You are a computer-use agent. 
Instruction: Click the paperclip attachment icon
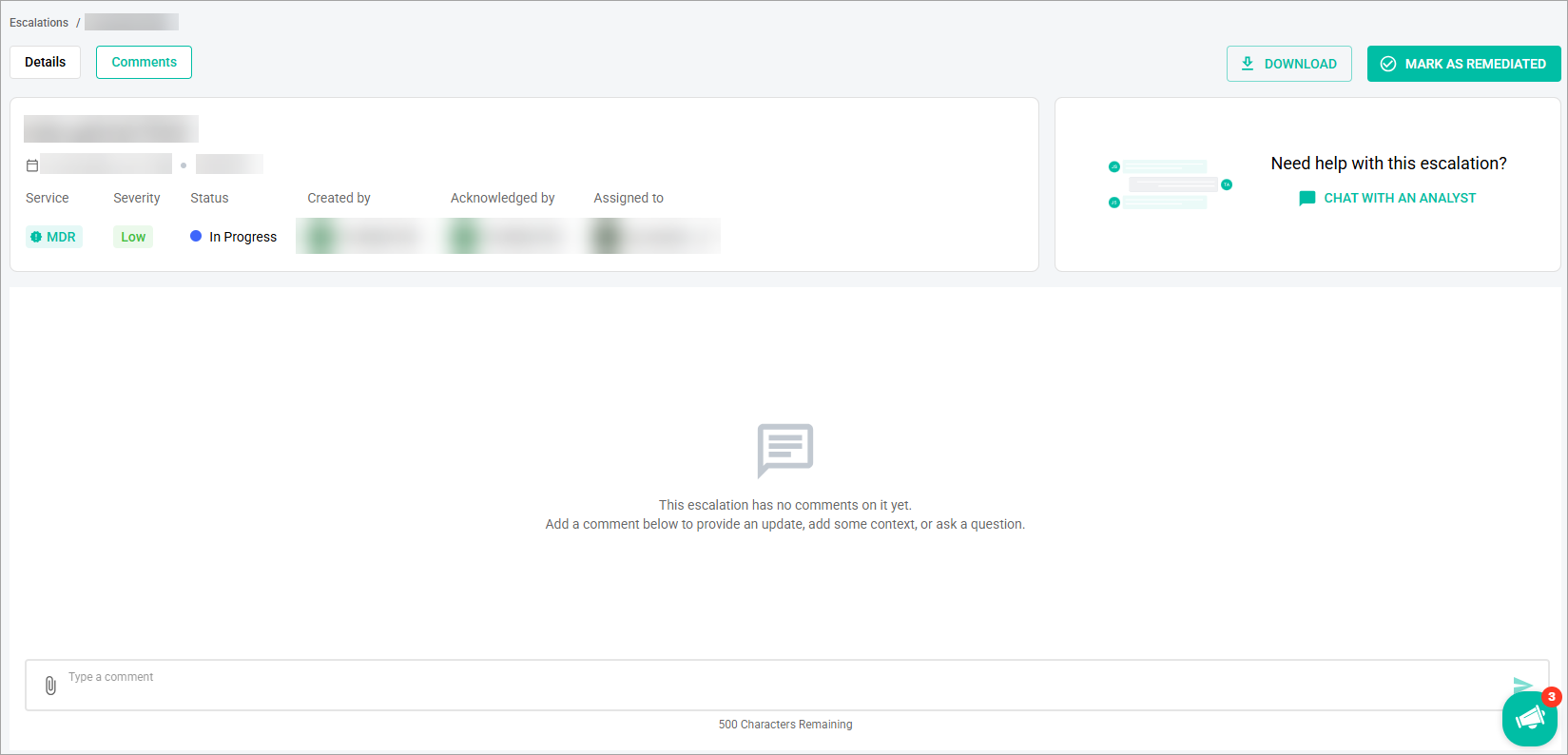[50, 685]
